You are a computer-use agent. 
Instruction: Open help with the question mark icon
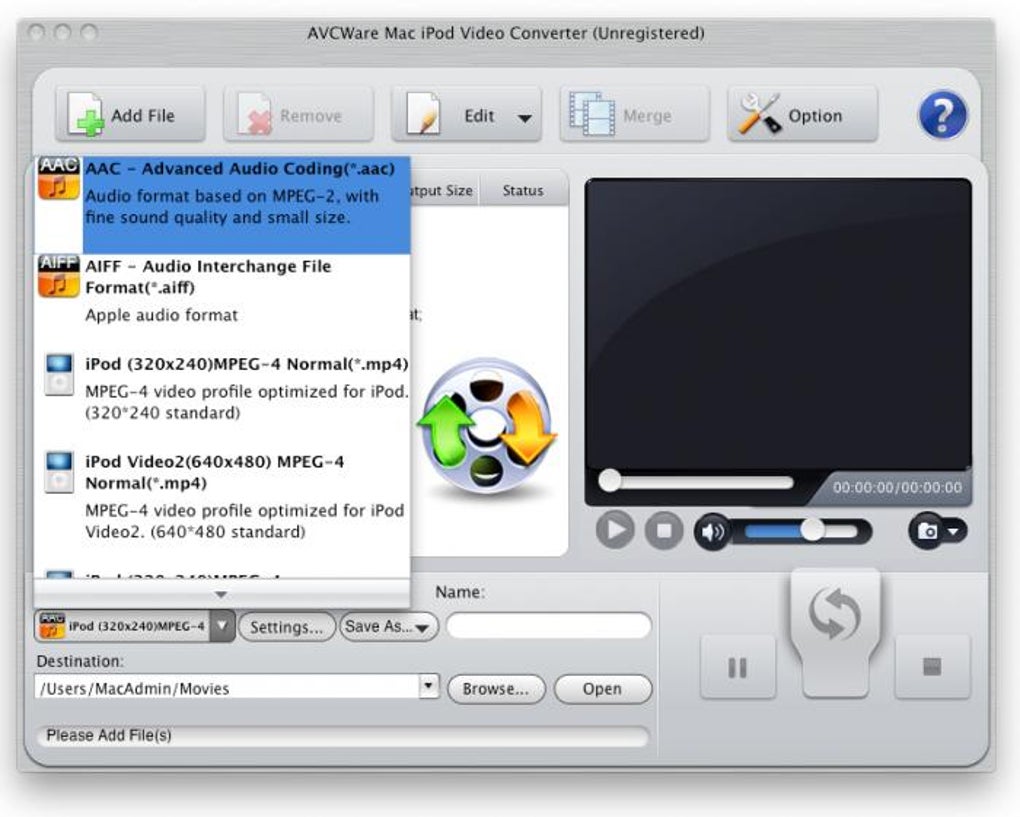pyautogui.click(x=943, y=115)
